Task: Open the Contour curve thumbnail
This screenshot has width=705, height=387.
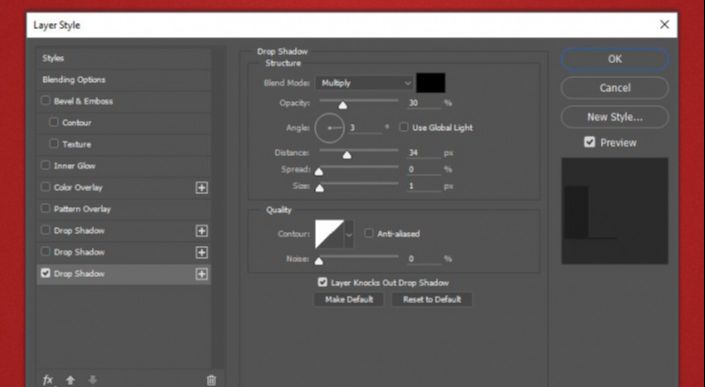Action: [330, 234]
